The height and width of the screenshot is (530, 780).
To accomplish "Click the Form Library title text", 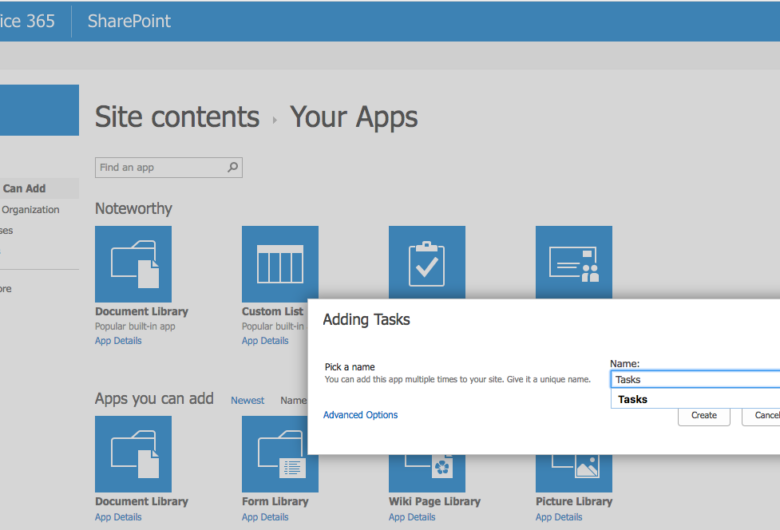I will coord(275,501).
